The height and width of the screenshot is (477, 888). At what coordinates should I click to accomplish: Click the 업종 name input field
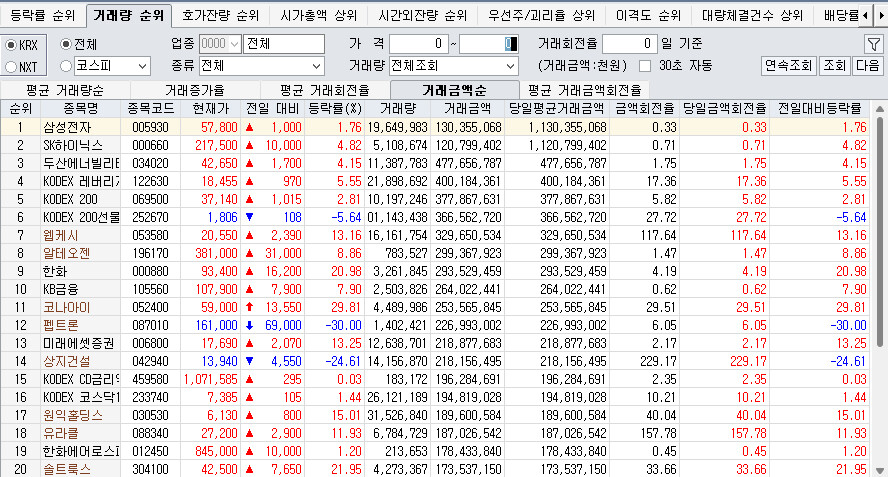point(284,44)
